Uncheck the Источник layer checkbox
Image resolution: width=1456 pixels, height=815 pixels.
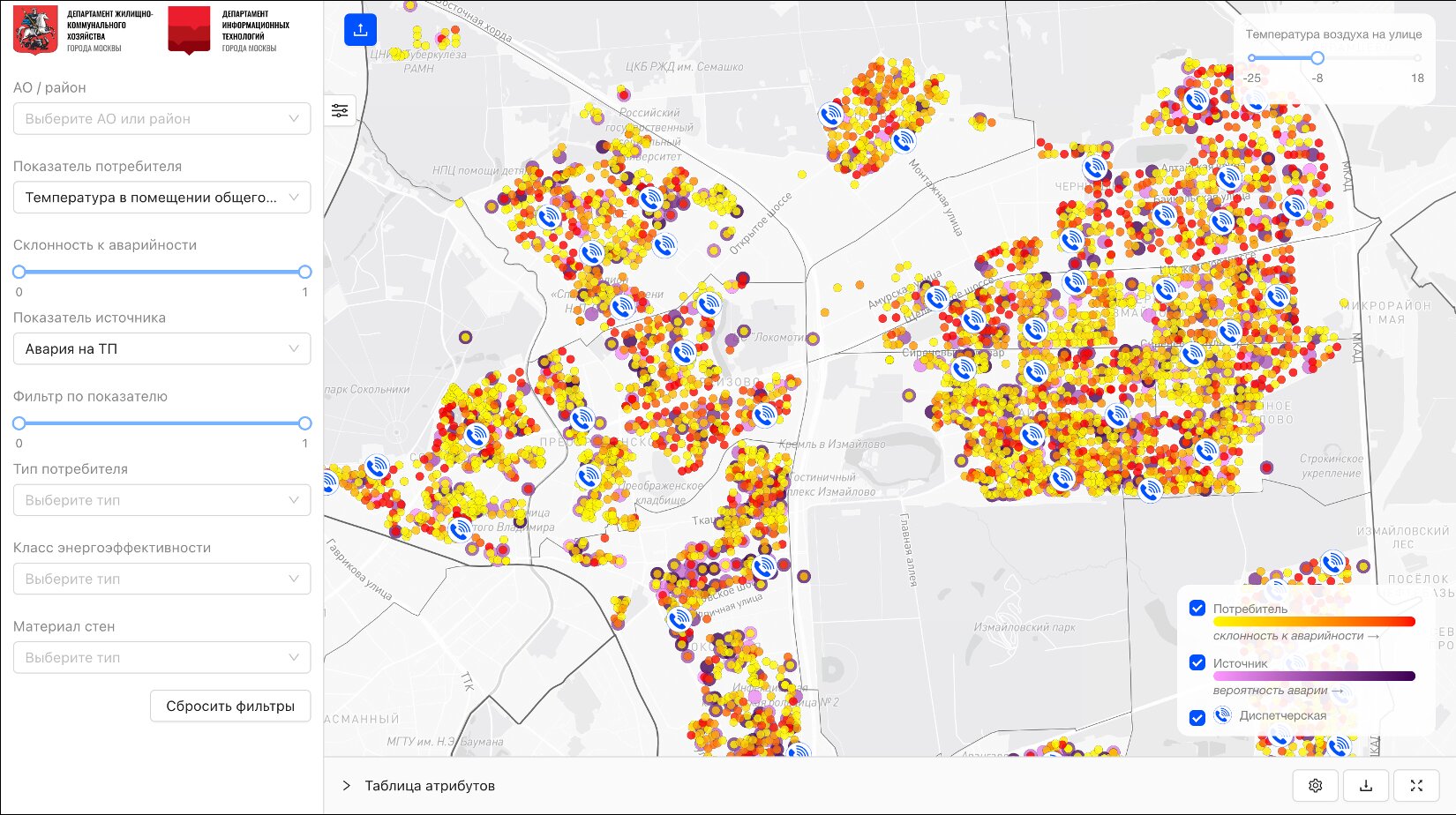[x=1197, y=662]
